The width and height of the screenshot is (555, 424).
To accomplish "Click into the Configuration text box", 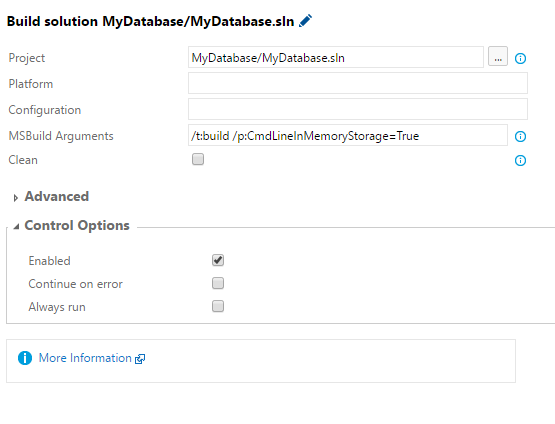I will (x=358, y=109).
